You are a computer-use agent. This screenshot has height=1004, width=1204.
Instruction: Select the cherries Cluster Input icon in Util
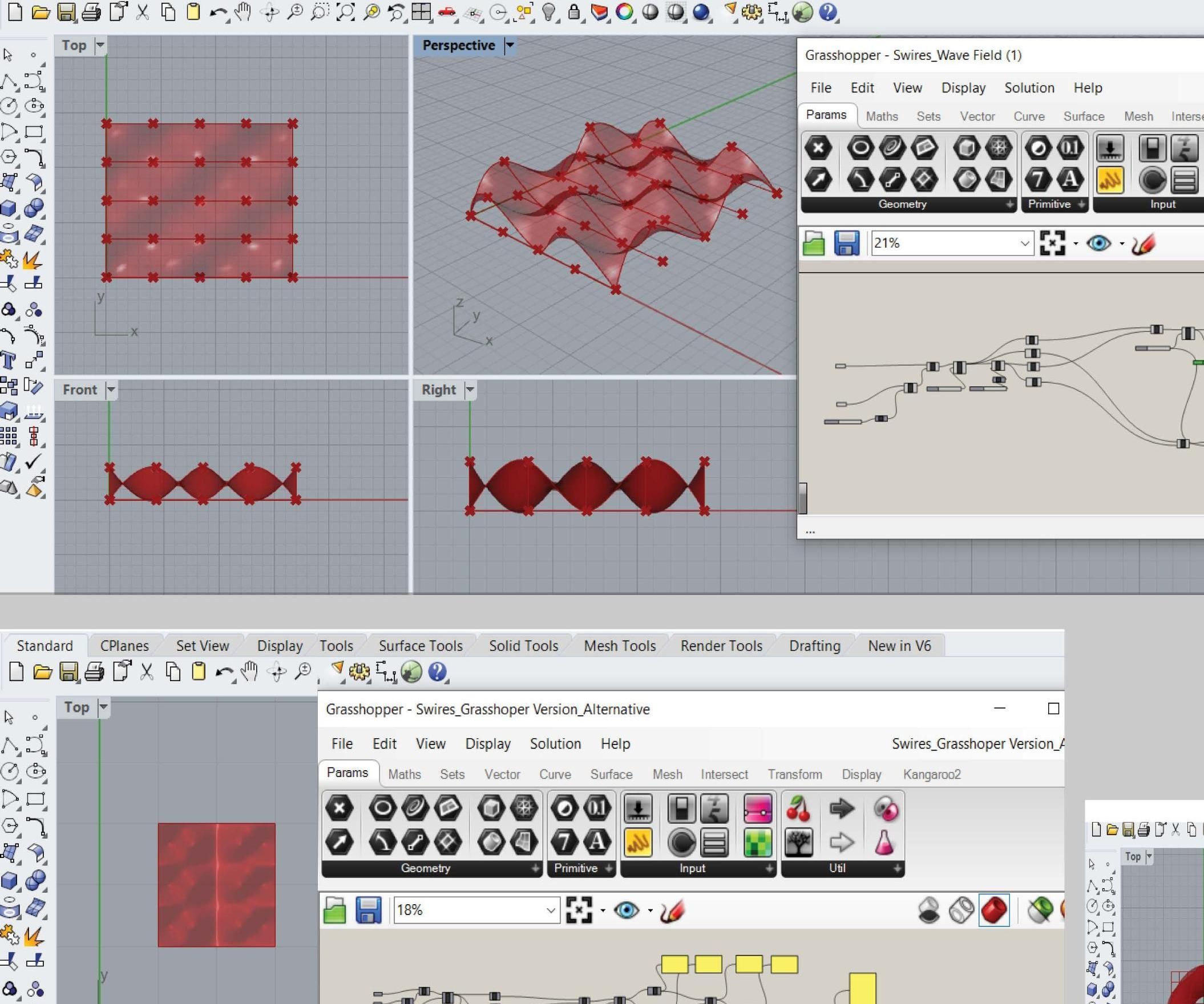pyautogui.click(x=798, y=809)
